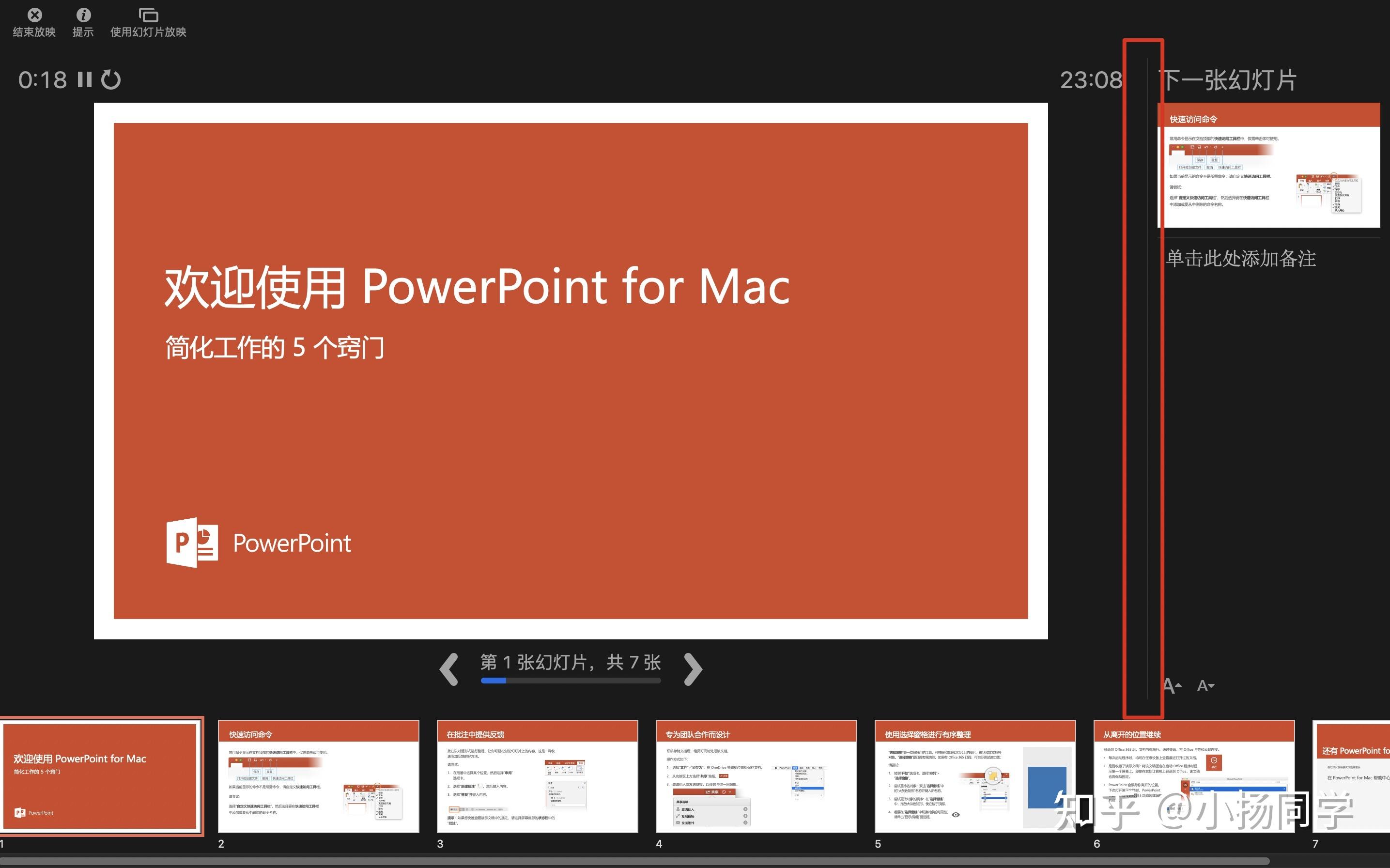The image size is (1390, 868).
Task: Select slide 4 thumbnail 专为团队合作而设计
Action: pyautogui.click(x=757, y=776)
